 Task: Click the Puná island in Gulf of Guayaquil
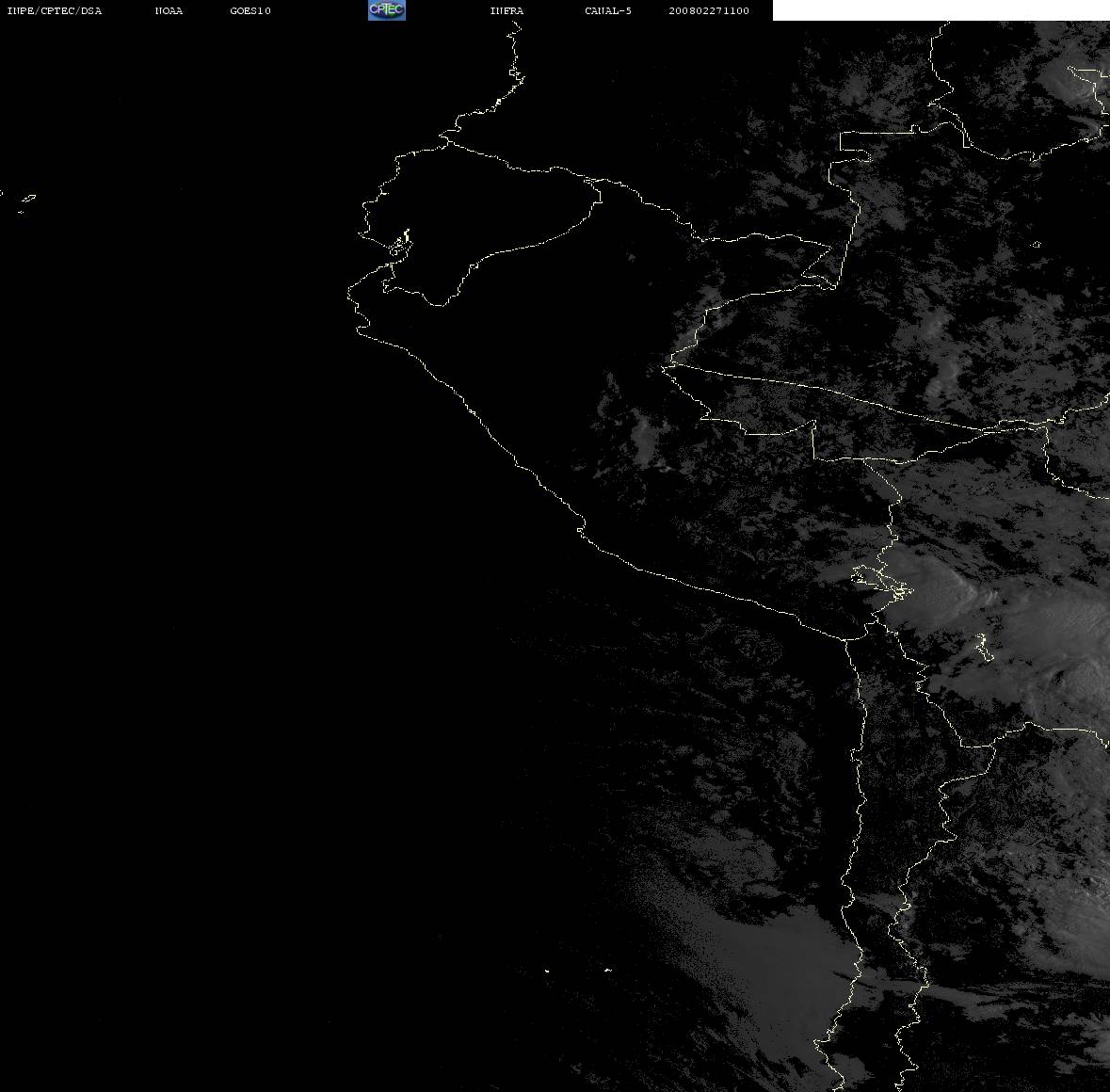coord(400,244)
